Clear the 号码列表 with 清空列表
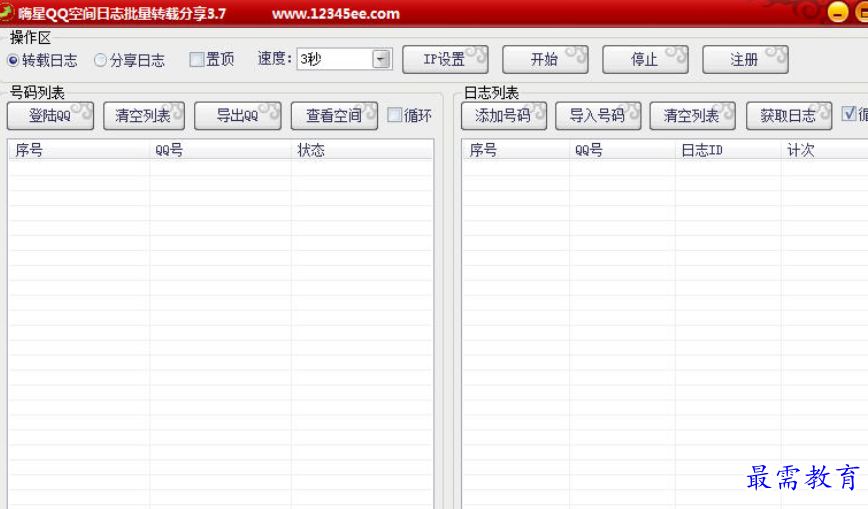Viewport: 868px width, 509px height. click(144, 116)
